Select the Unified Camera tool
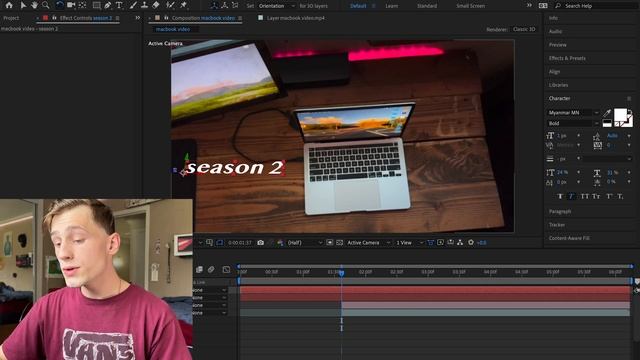The image size is (640, 360). click(71, 5)
